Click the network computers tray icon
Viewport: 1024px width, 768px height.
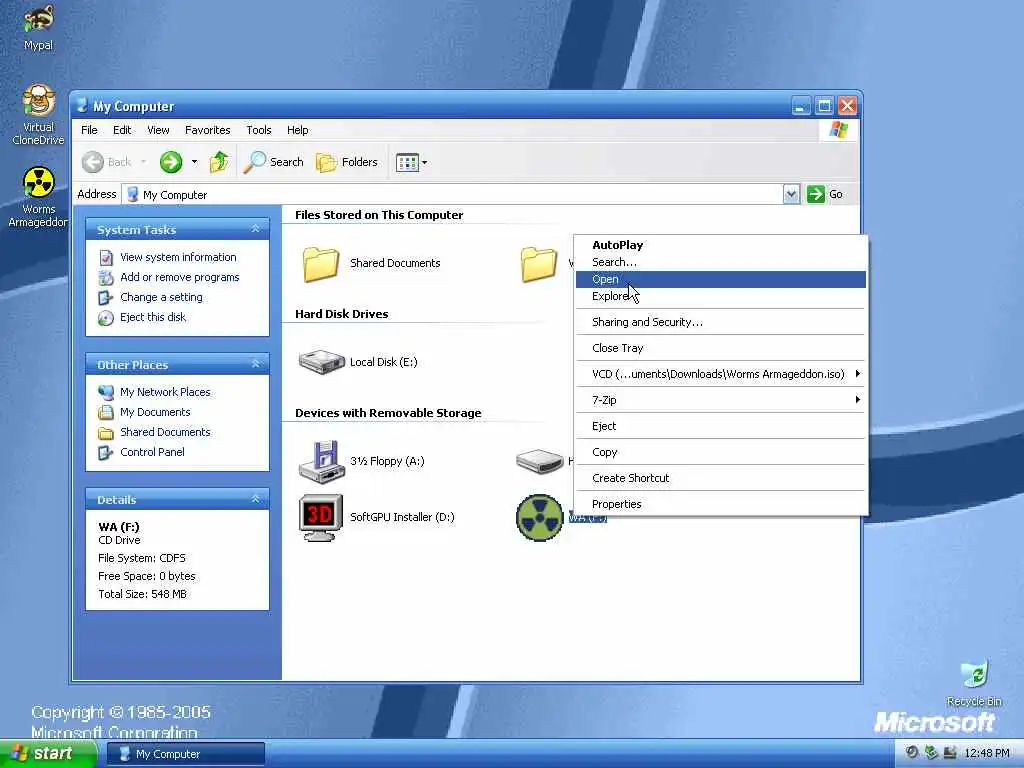[950, 753]
